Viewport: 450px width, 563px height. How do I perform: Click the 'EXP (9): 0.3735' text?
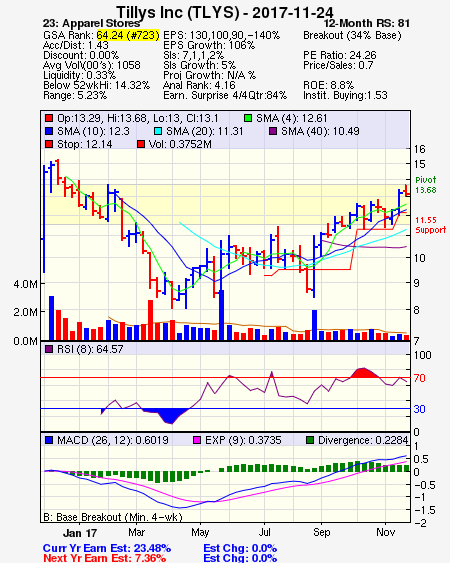243,440
